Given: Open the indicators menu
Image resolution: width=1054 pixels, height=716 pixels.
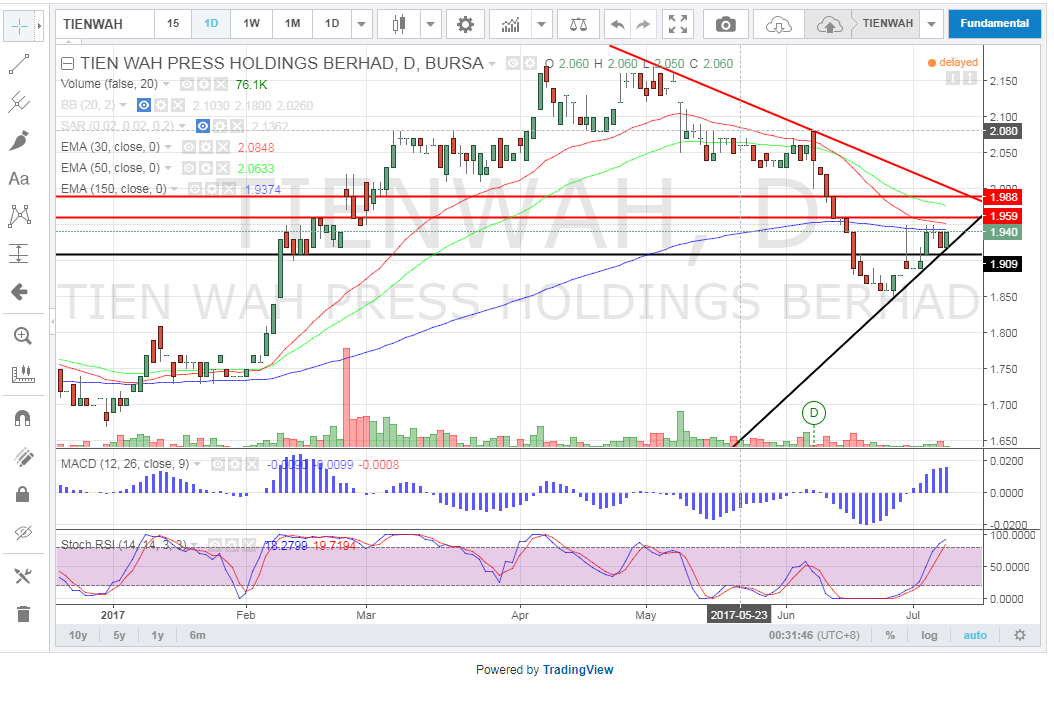Looking at the screenshot, I should 511,25.
